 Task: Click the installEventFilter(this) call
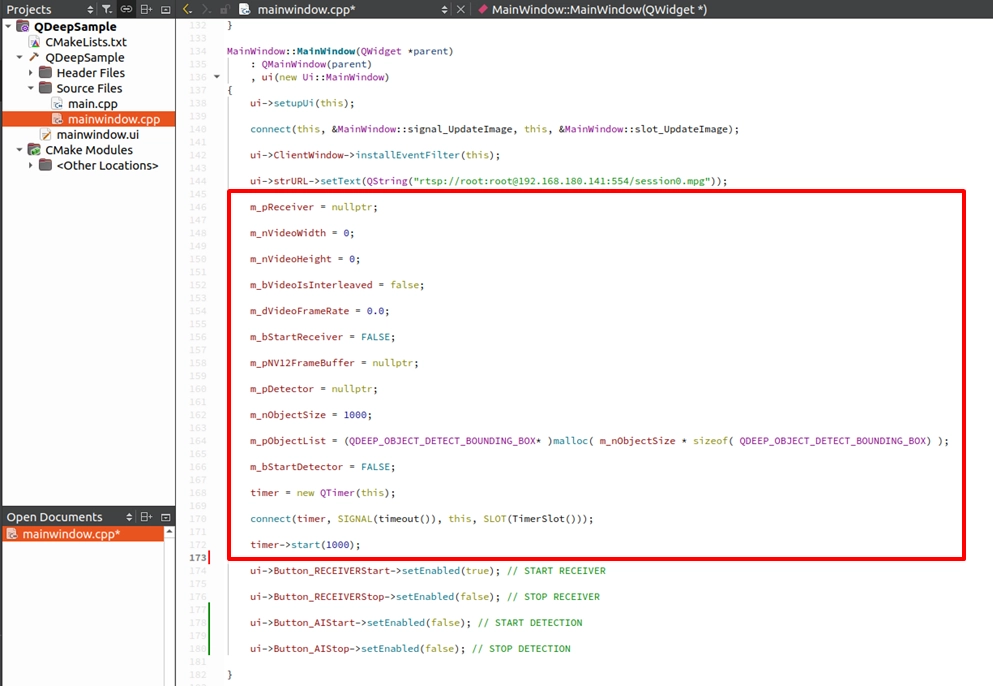coord(427,155)
